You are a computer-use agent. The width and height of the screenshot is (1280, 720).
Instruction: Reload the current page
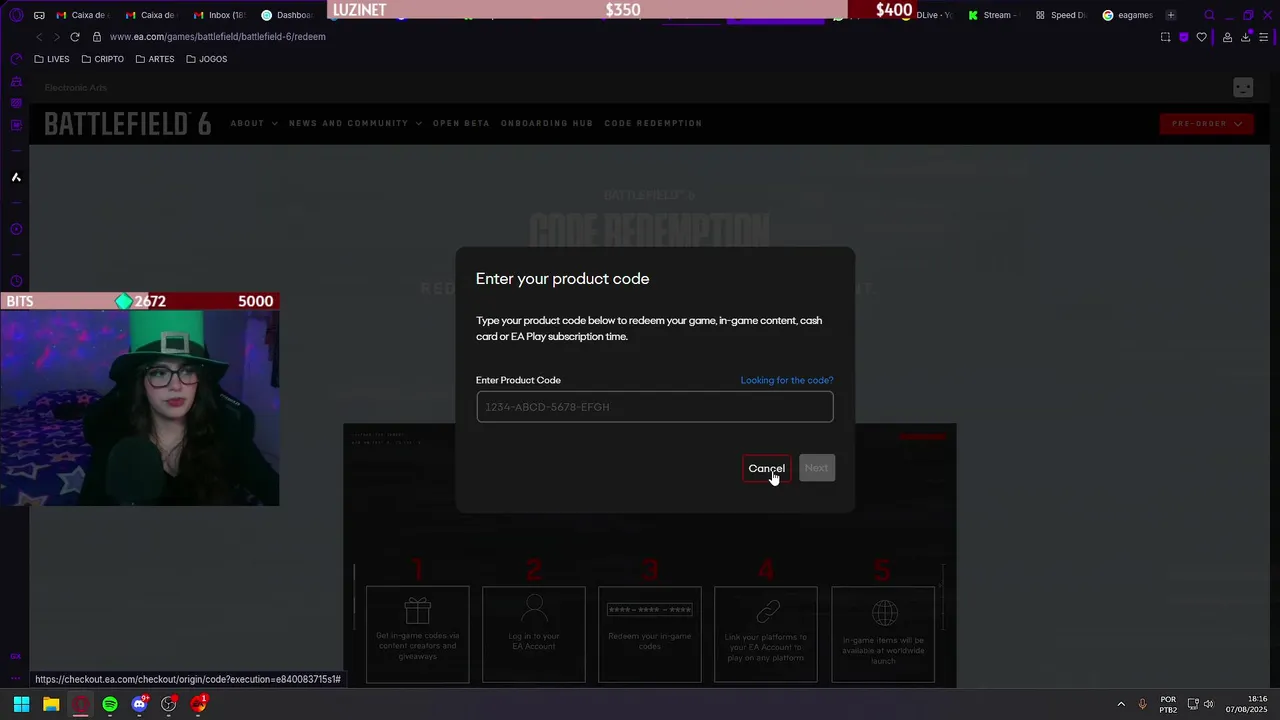click(x=74, y=37)
